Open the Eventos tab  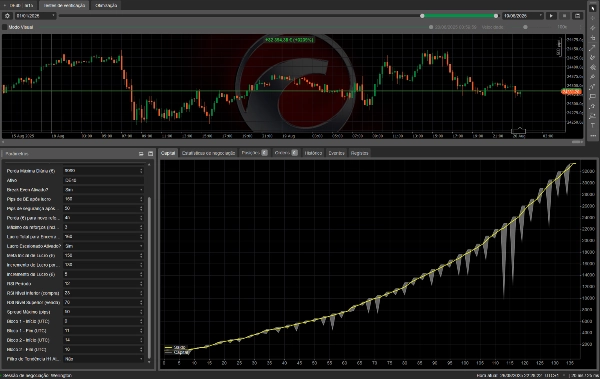coord(336,153)
